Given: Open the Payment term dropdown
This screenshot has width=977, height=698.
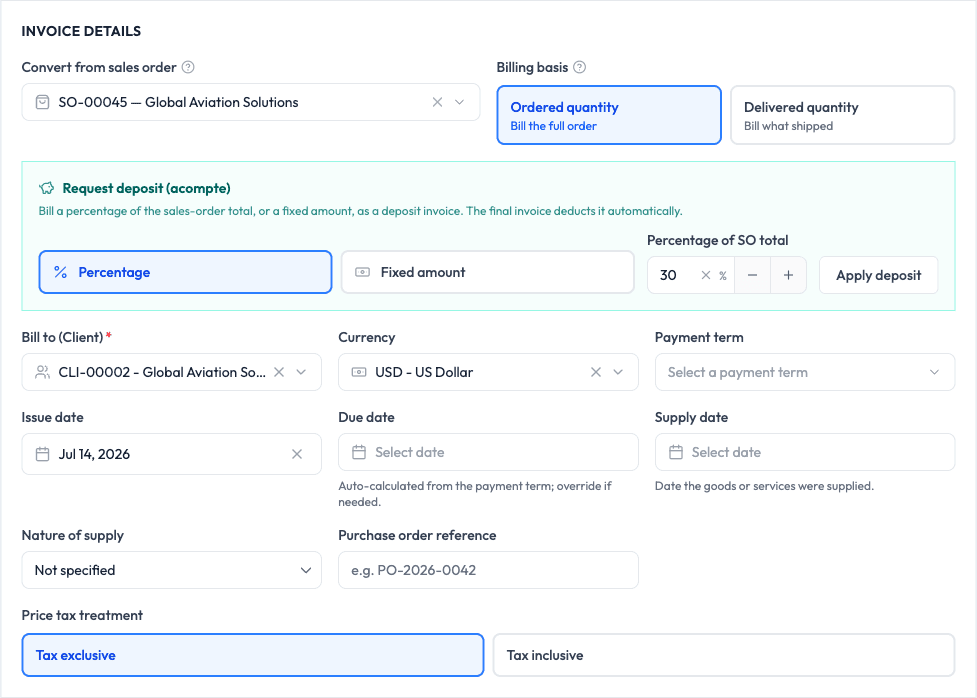Looking at the screenshot, I should pyautogui.click(x=805, y=372).
